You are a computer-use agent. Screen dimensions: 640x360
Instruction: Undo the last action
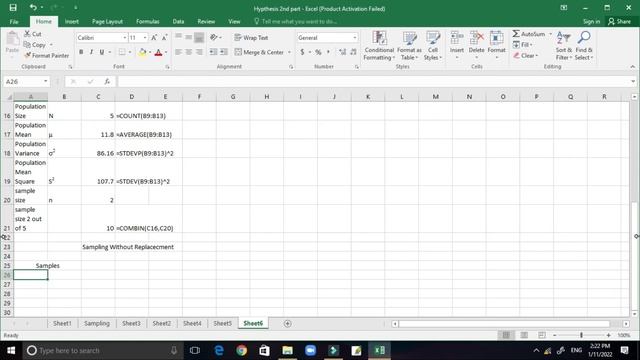33,8
